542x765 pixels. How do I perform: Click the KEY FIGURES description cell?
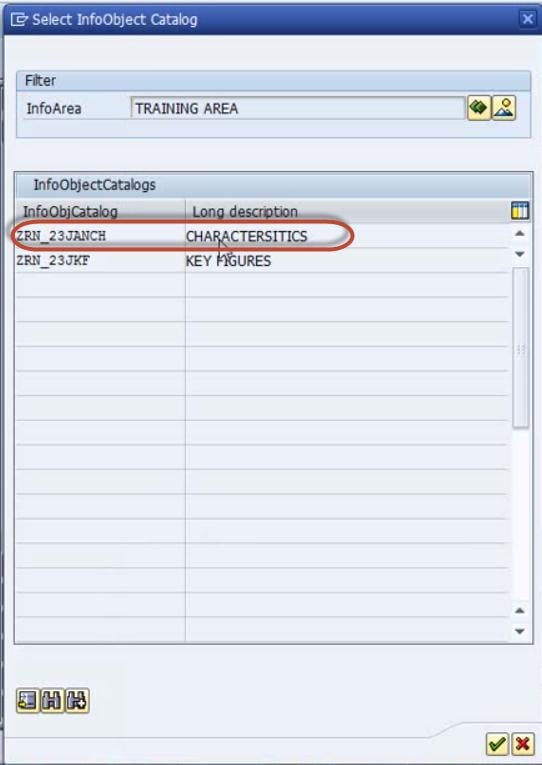click(347, 261)
